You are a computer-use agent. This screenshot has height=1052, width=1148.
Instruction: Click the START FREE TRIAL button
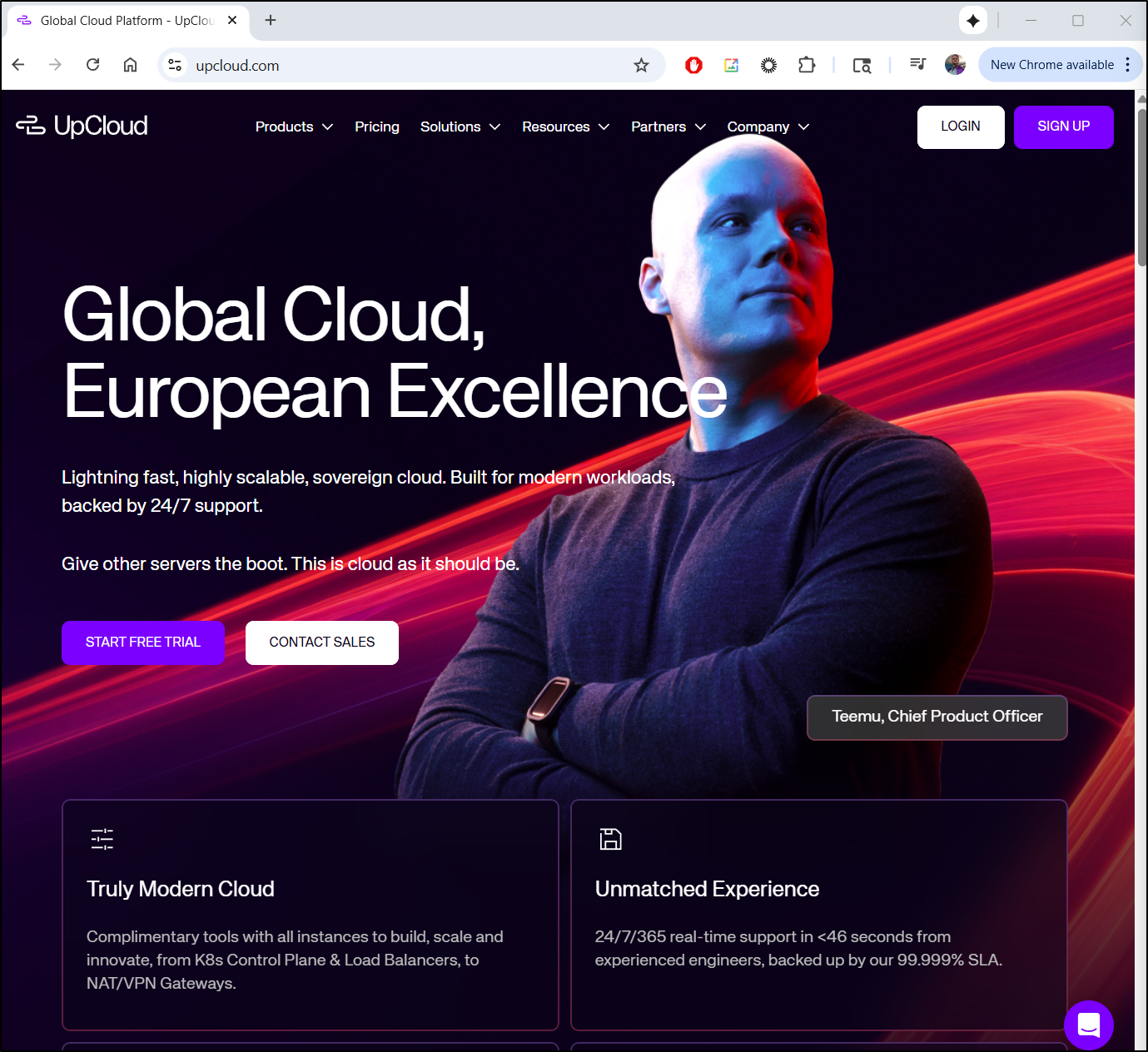(143, 643)
